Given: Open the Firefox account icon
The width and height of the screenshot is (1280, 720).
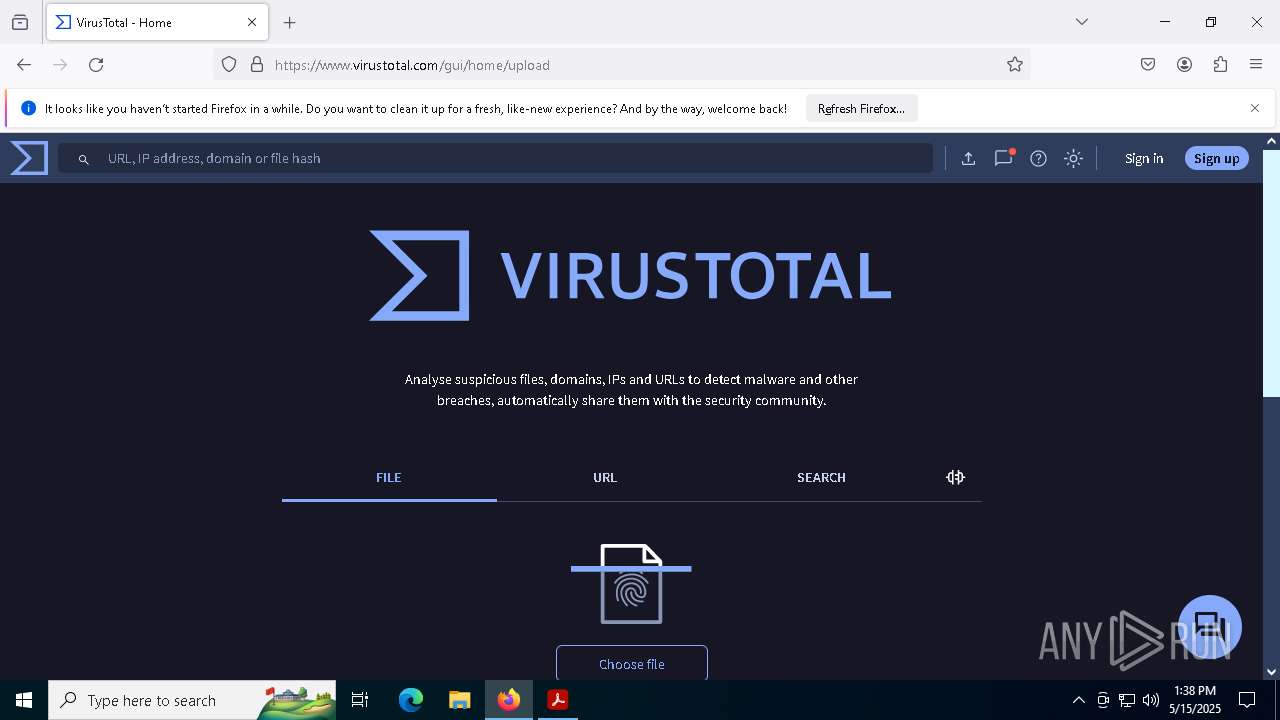Looking at the screenshot, I should point(1184,65).
